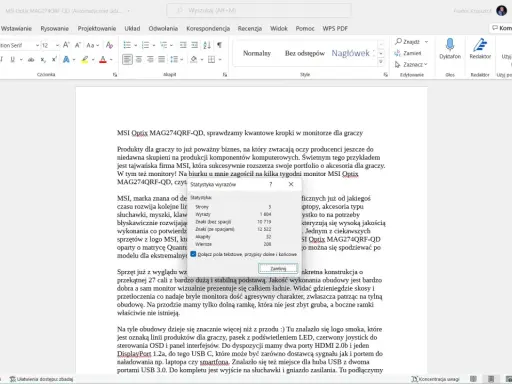Open line spacing options

174,60
